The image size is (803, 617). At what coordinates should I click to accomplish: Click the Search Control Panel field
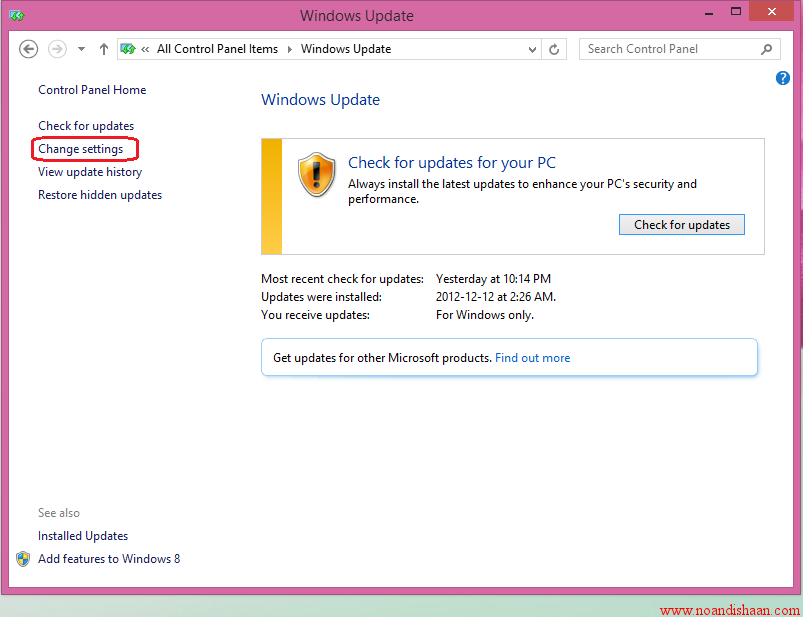pos(680,49)
